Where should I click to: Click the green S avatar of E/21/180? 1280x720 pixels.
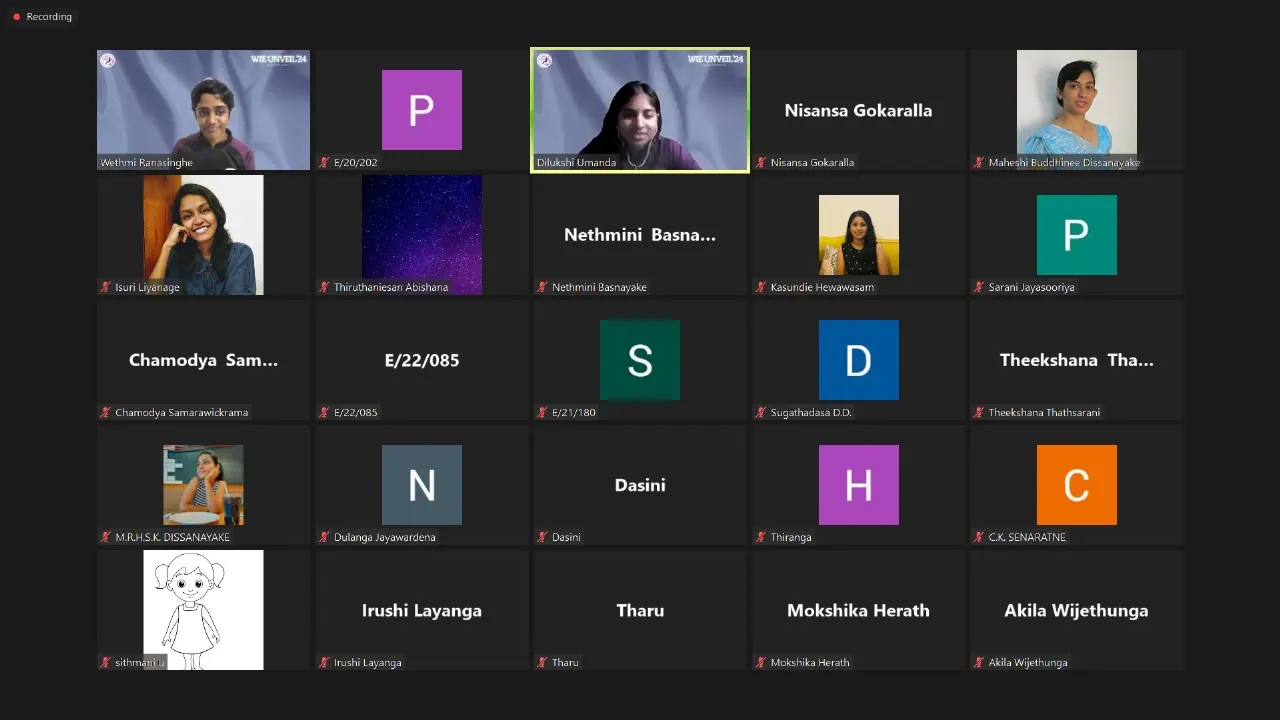point(640,360)
